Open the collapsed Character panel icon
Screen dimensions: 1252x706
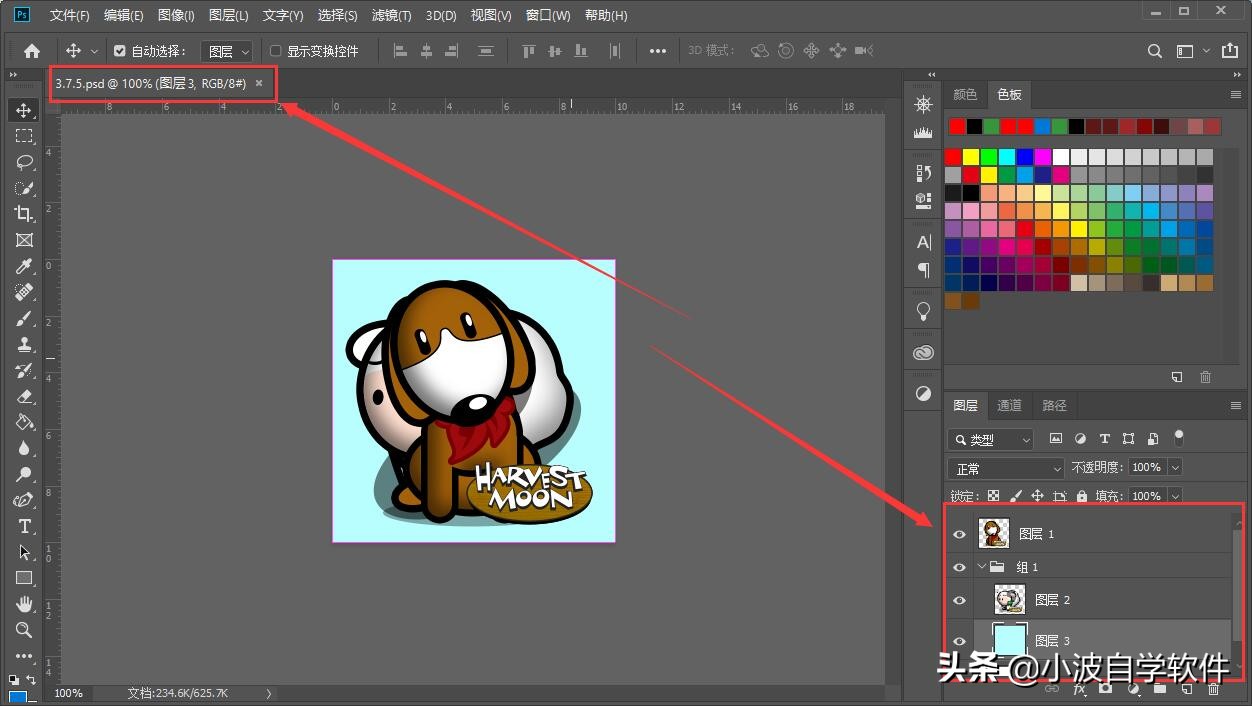tap(923, 242)
